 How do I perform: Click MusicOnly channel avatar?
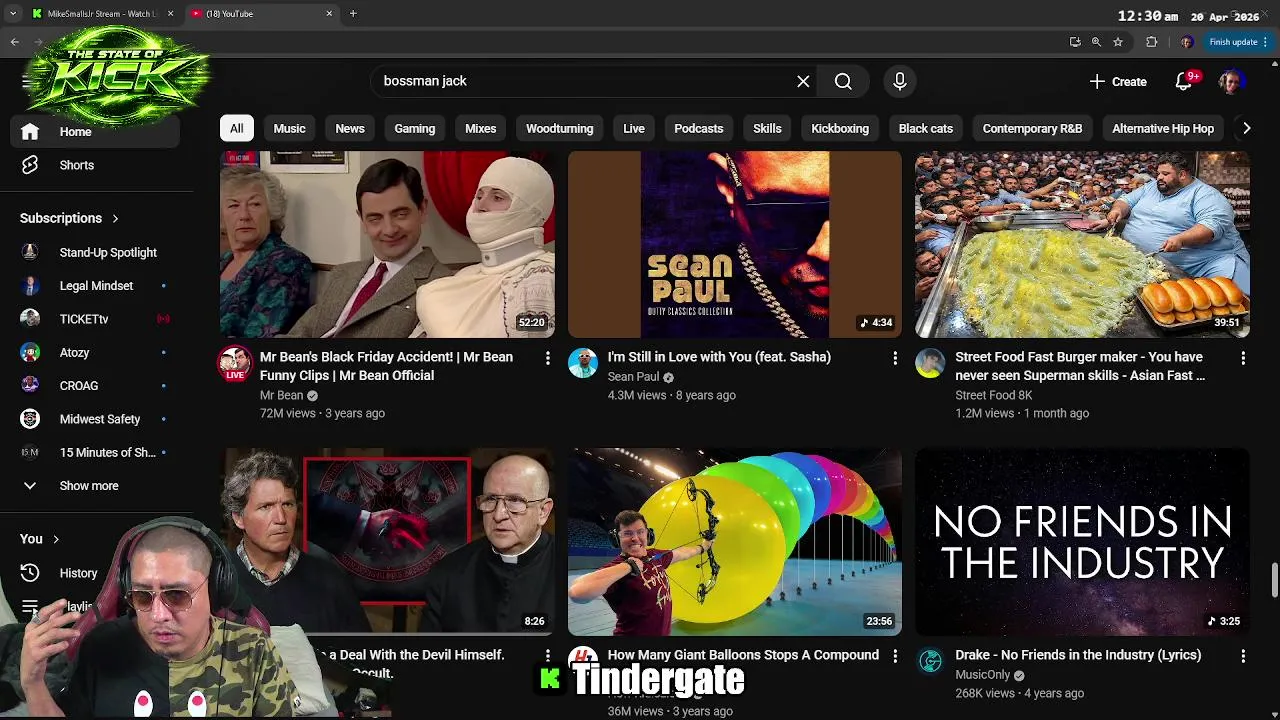click(x=930, y=661)
